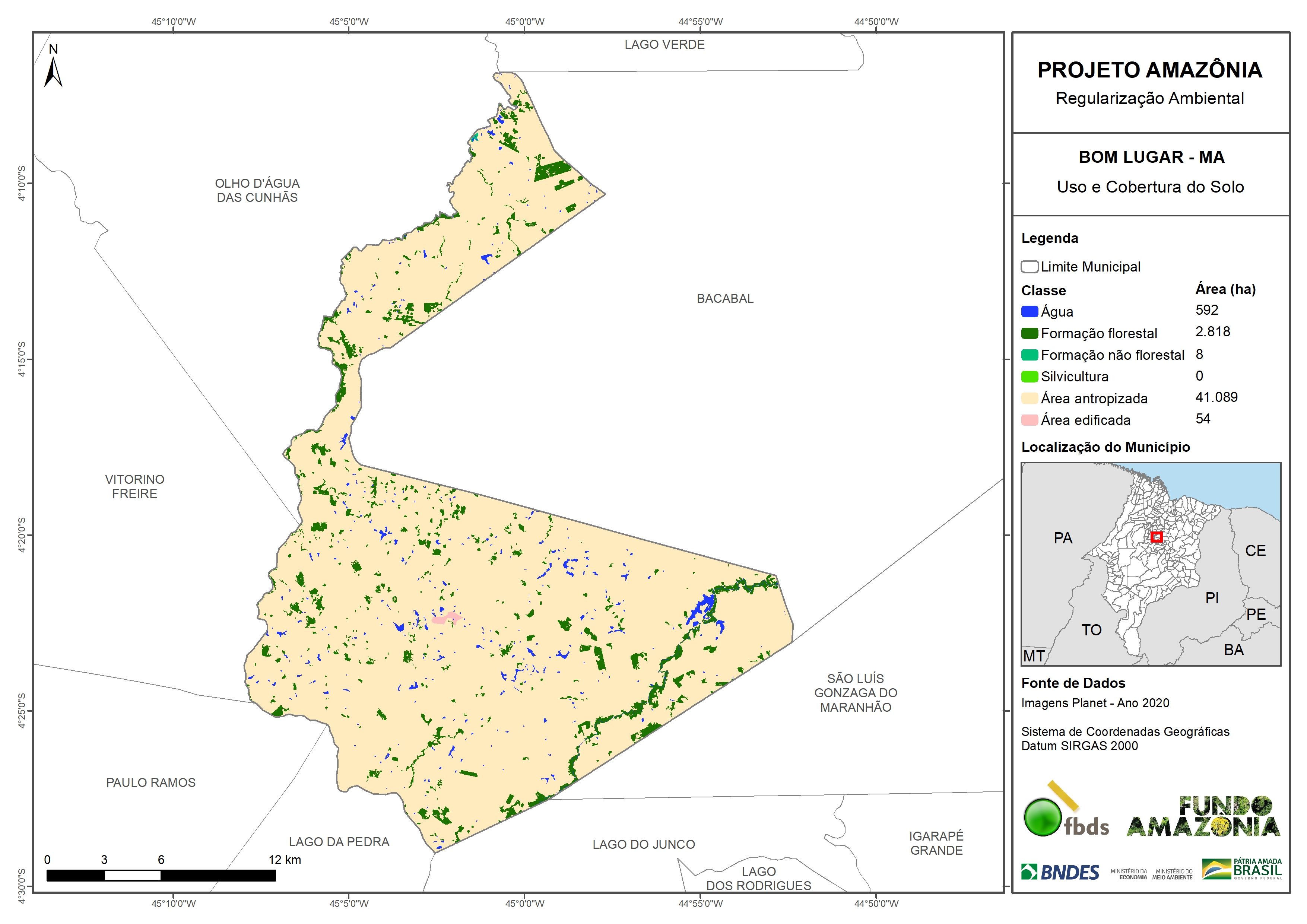Click the LAGO VERDE label
Screen dimensions: 1307x924
tap(664, 44)
